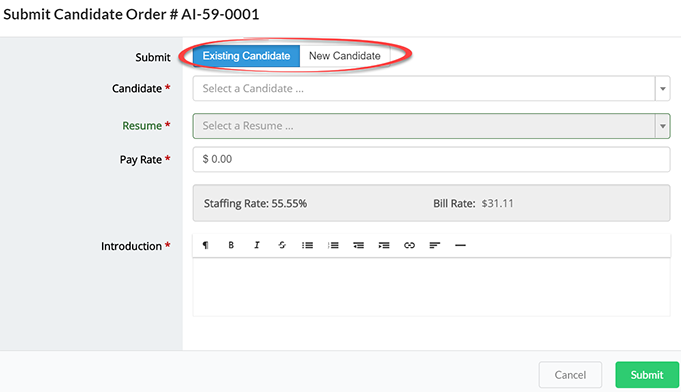Click the Candidate field label
The width and height of the screenshot is (681, 392).
coord(137,89)
